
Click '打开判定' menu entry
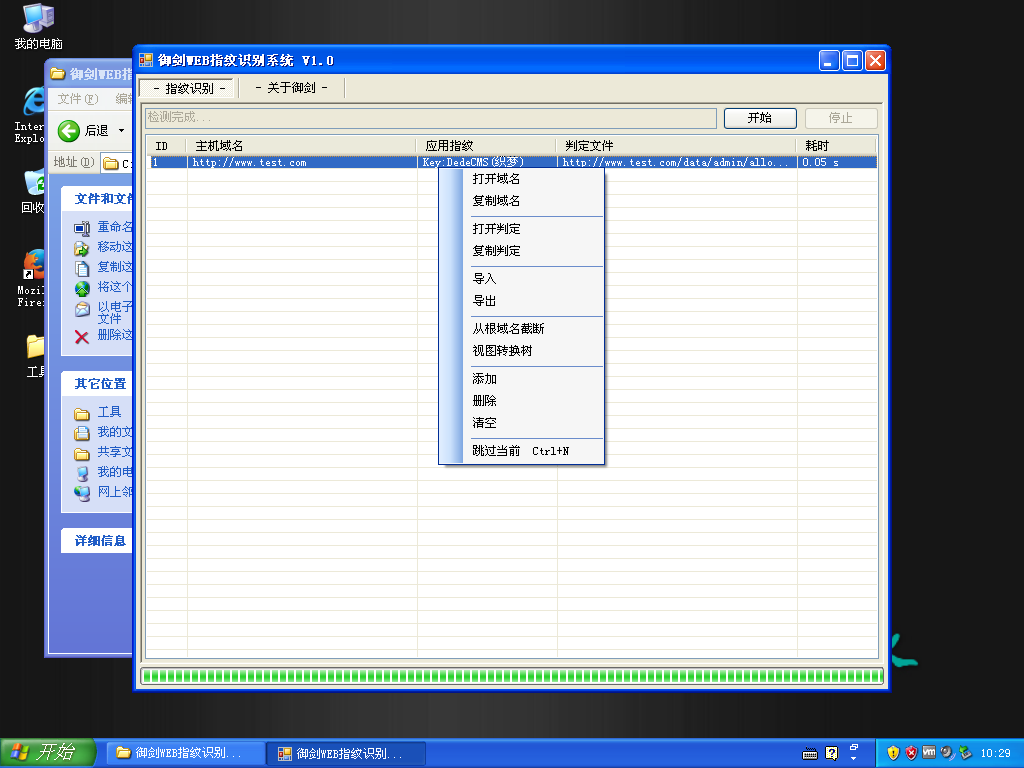[496, 229]
